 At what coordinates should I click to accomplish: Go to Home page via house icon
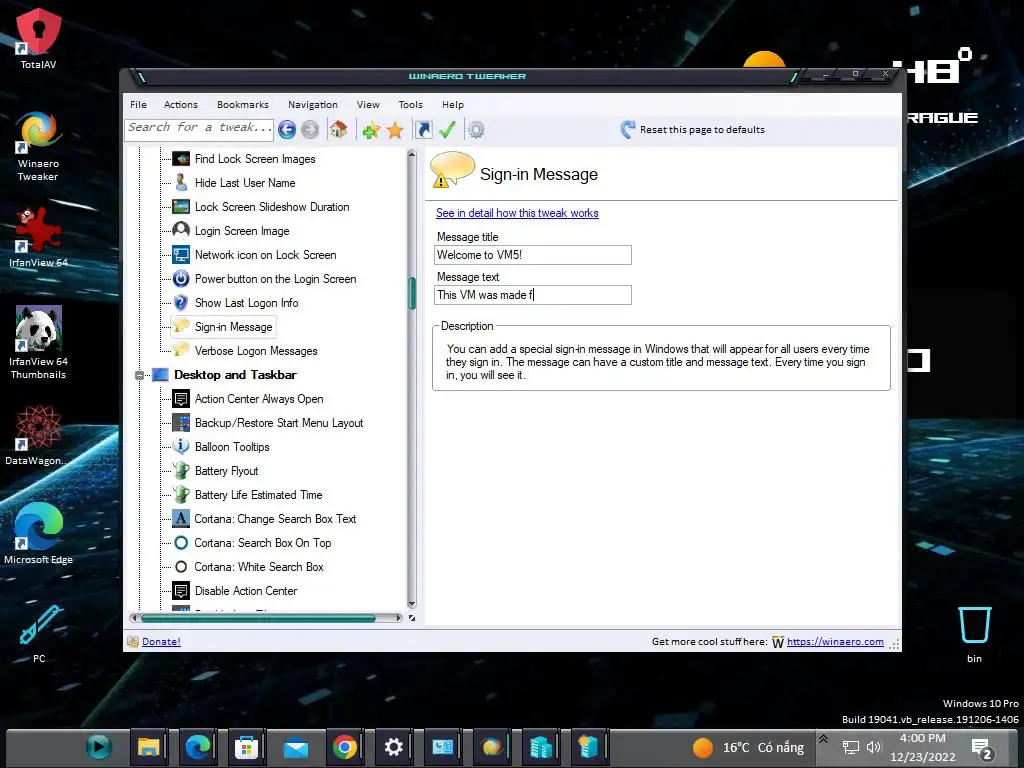(x=338, y=129)
